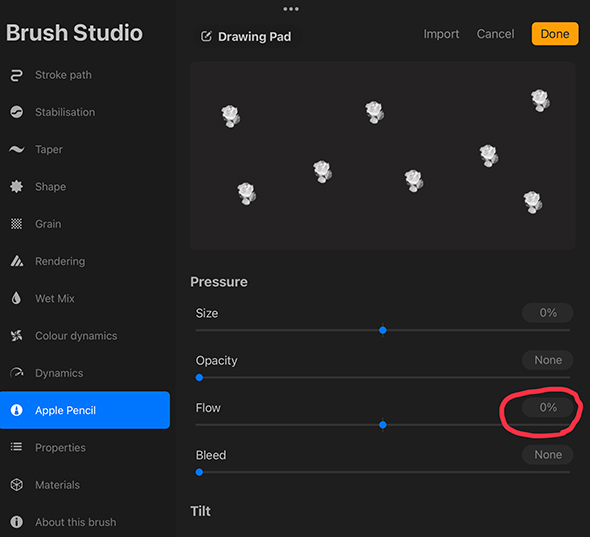Viewport: 590px width, 537px height.
Task: Click the Dynamics gauge icon
Action: (x=16, y=373)
